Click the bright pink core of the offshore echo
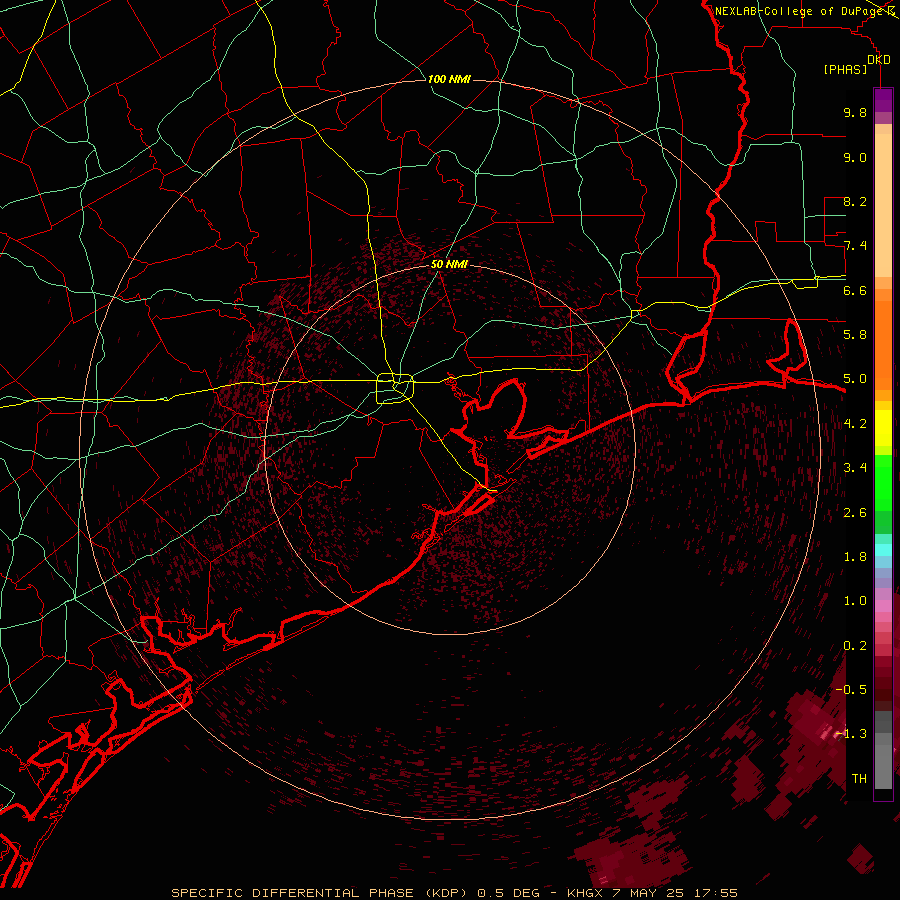 pos(825,732)
